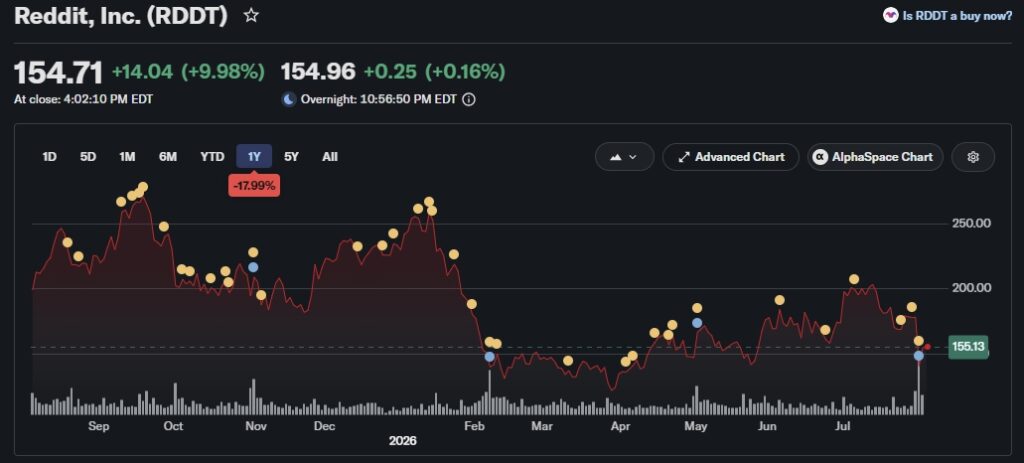1024x463 pixels.
Task: Add RDDT to watchlist with star icon
Action: coord(251,16)
